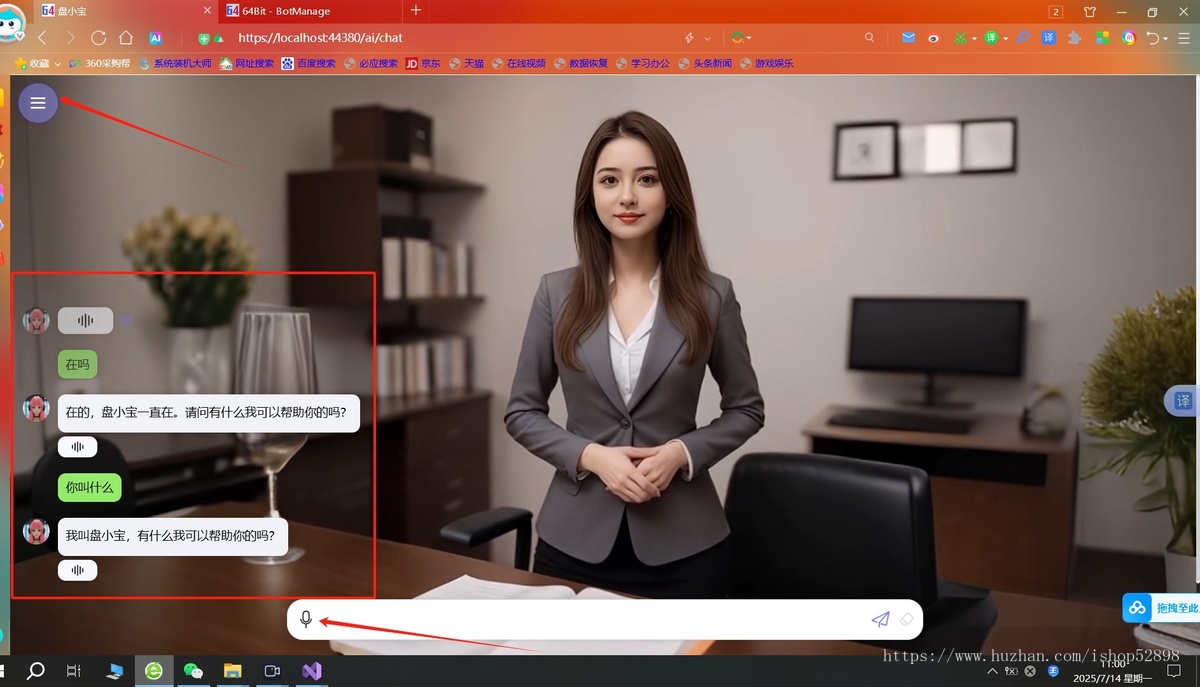Play audio under the '在的，盘小宝一直在' reply
The width and height of the screenshot is (1200, 687).
click(x=77, y=446)
